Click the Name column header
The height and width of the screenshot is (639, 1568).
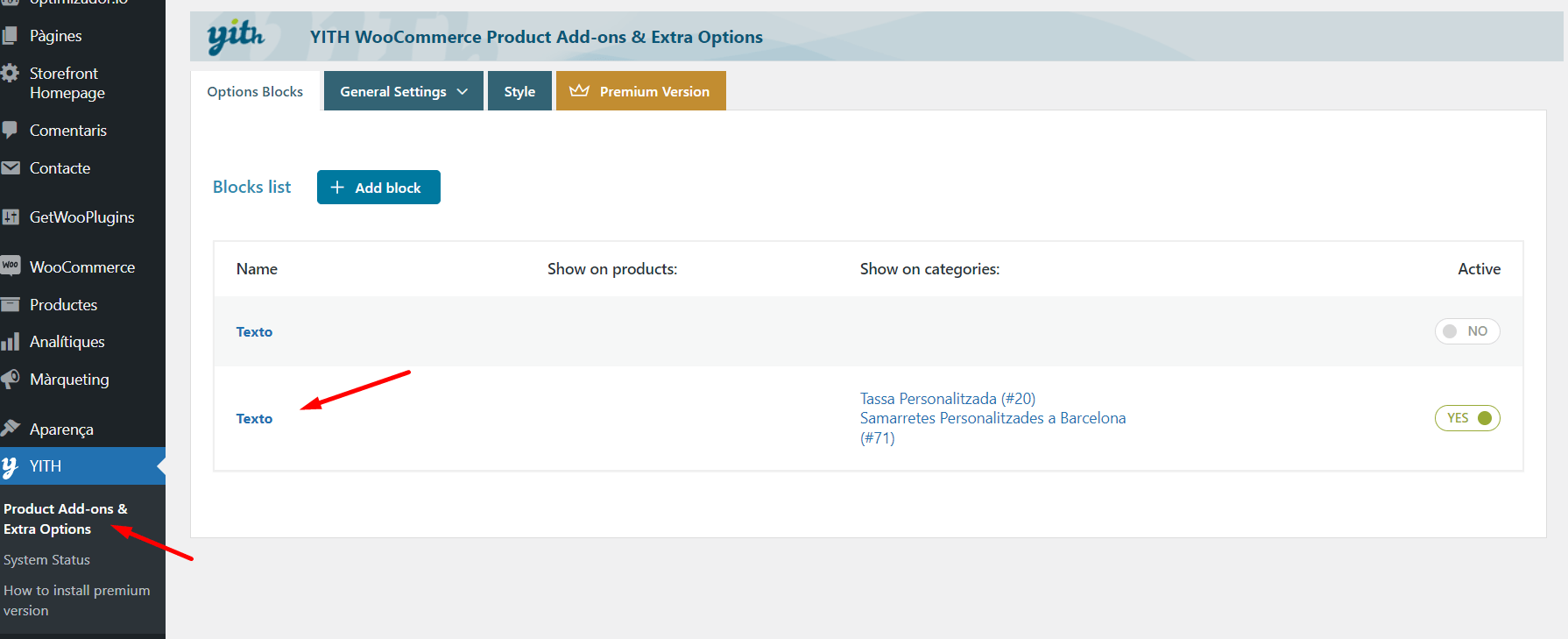pyautogui.click(x=257, y=269)
